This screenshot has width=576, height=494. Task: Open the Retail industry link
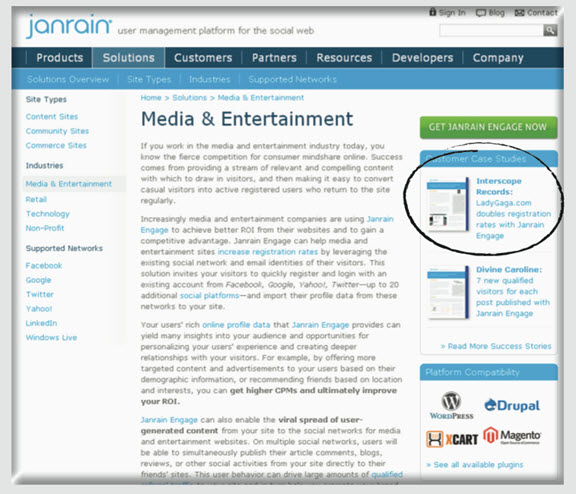click(36, 199)
